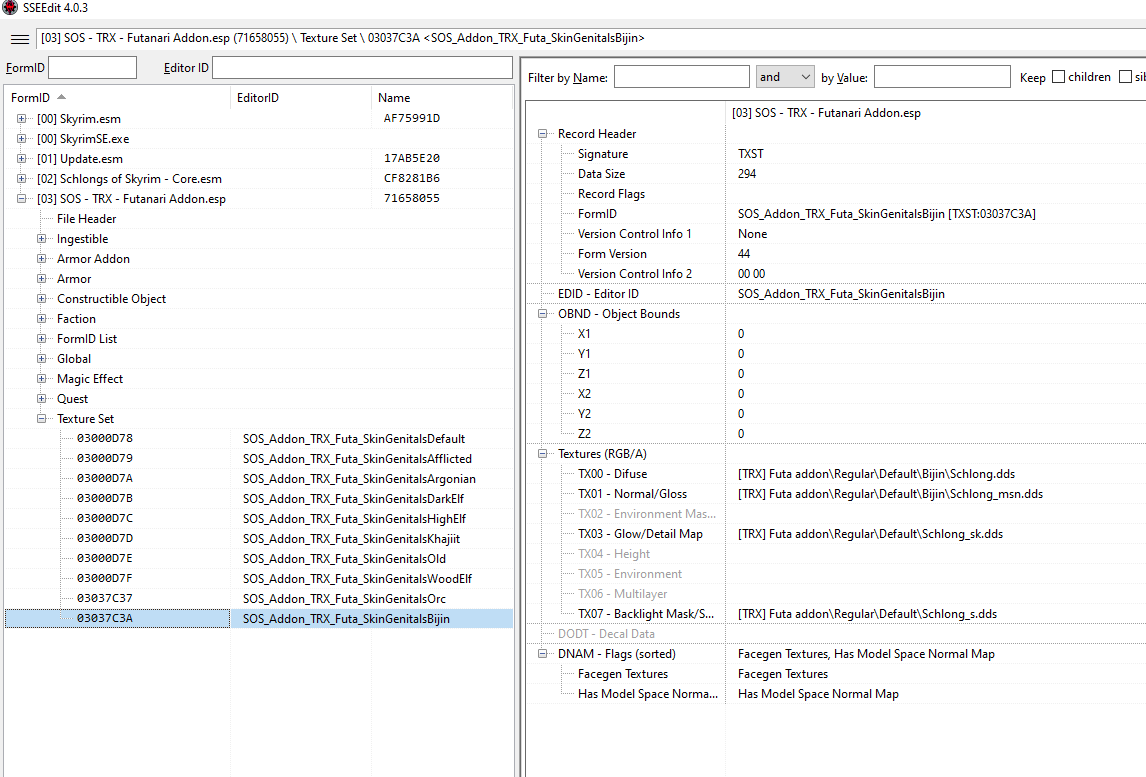
Task: Select record 03000D7C SkinGenitalsHighElf
Action: pyautogui.click(x=259, y=518)
